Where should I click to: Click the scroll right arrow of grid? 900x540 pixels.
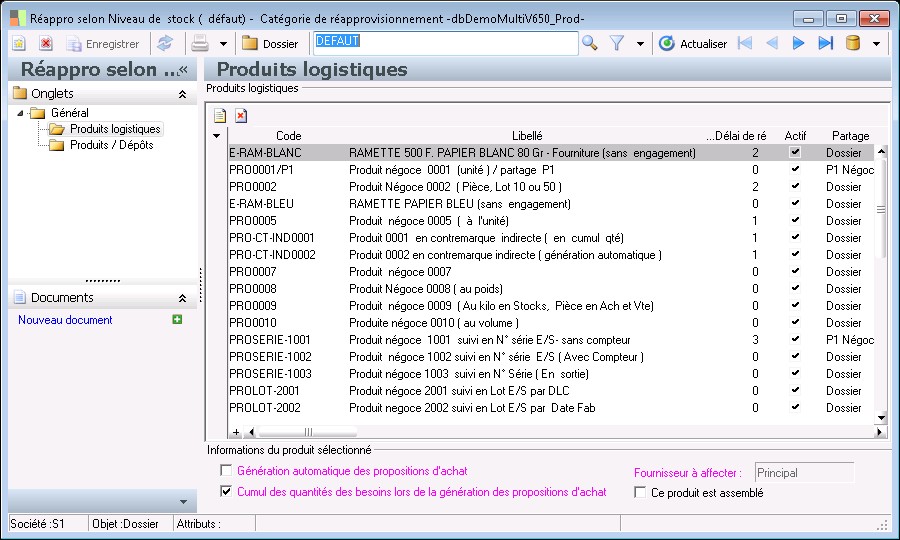(880, 432)
